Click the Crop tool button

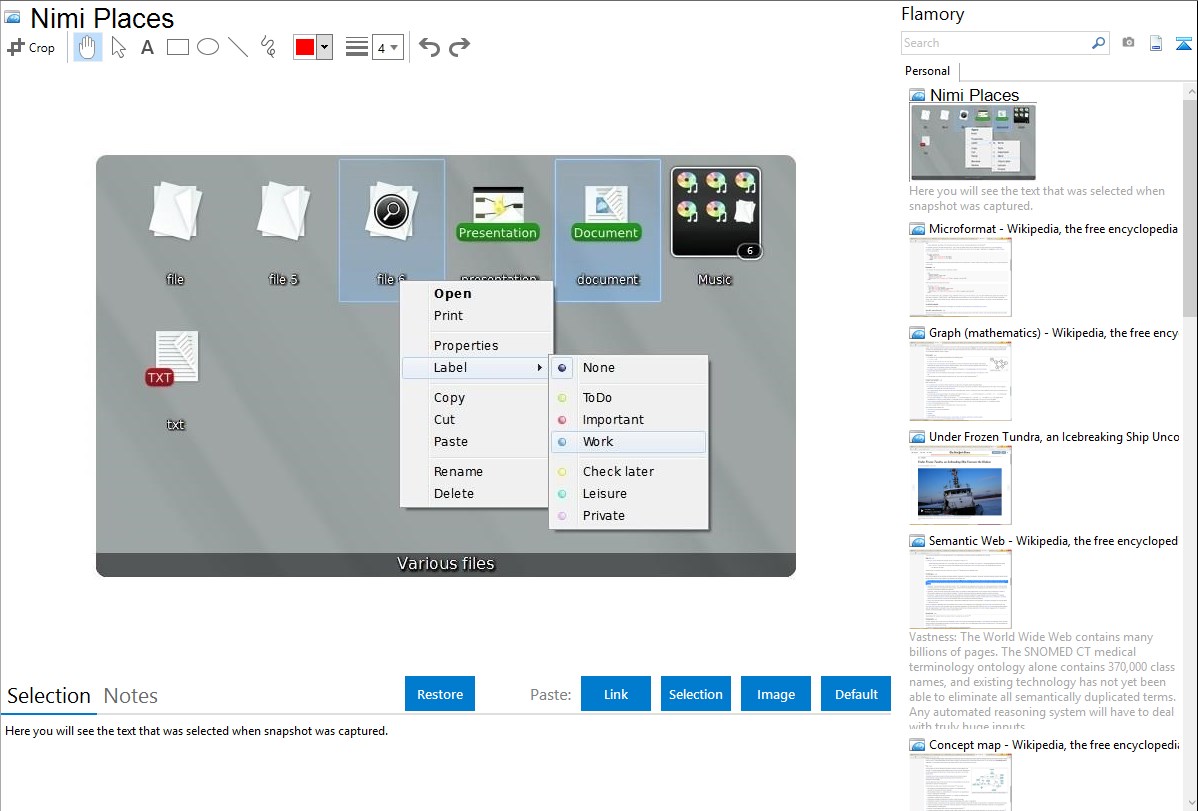31,47
